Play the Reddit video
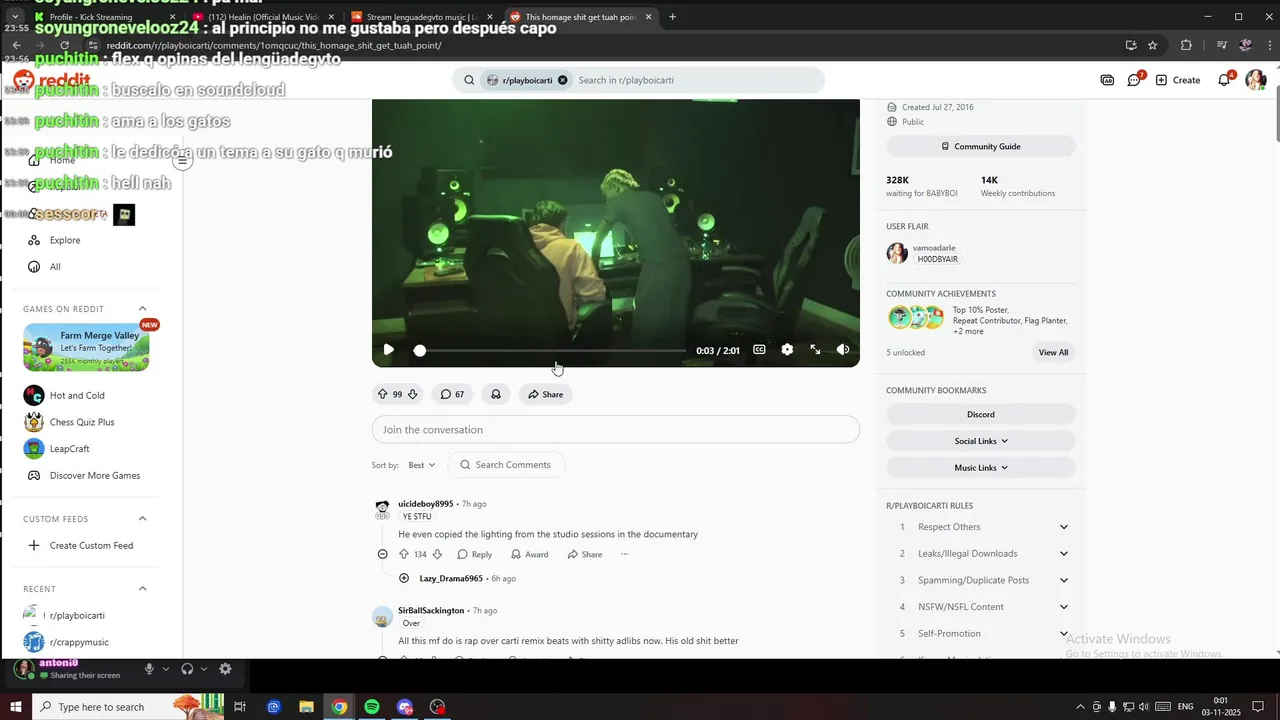This screenshot has width=1280, height=720. pyautogui.click(x=388, y=350)
